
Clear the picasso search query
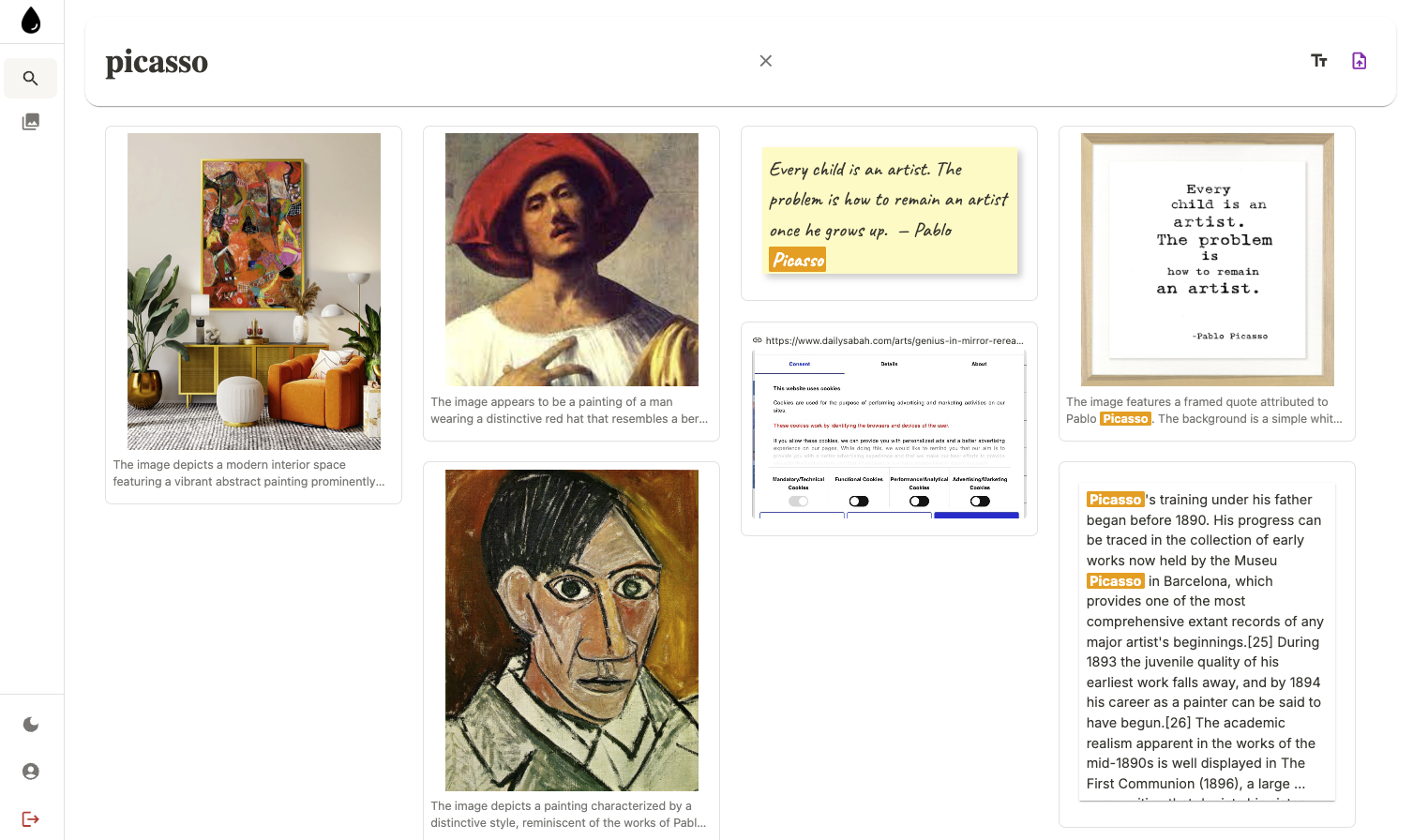[766, 61]
